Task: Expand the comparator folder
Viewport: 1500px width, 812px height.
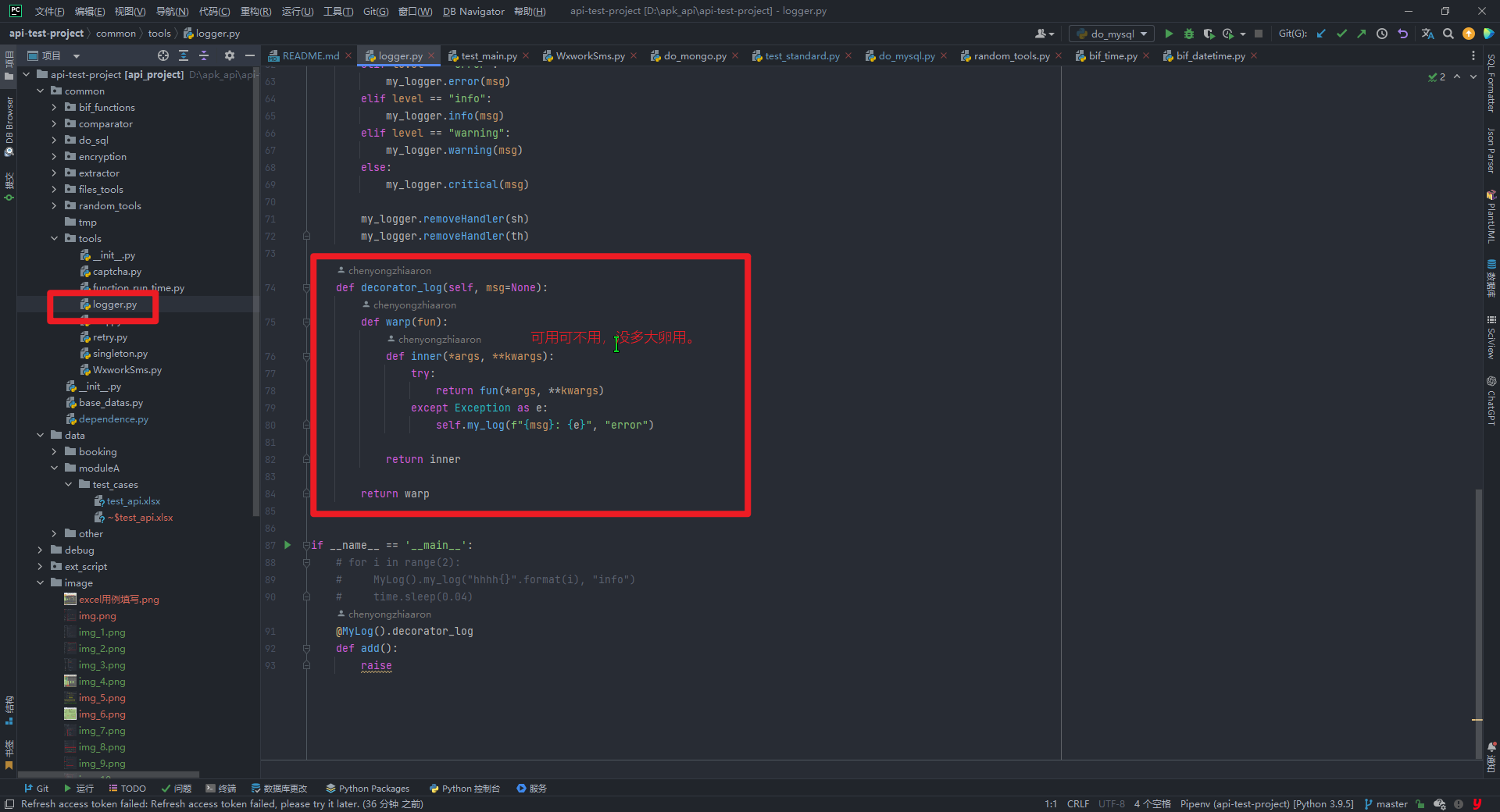Action: 54,123
